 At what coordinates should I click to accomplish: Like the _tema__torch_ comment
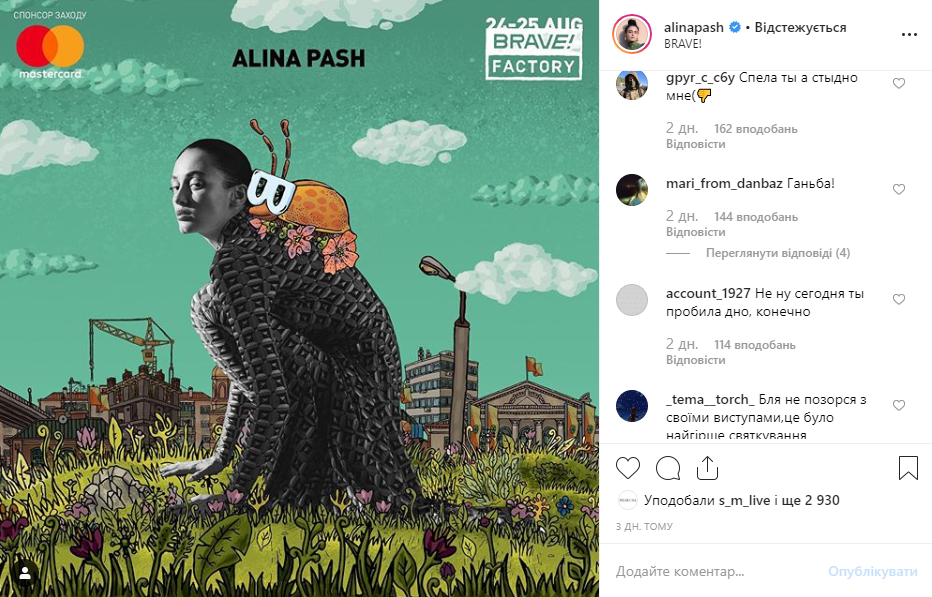click(899, 405)
